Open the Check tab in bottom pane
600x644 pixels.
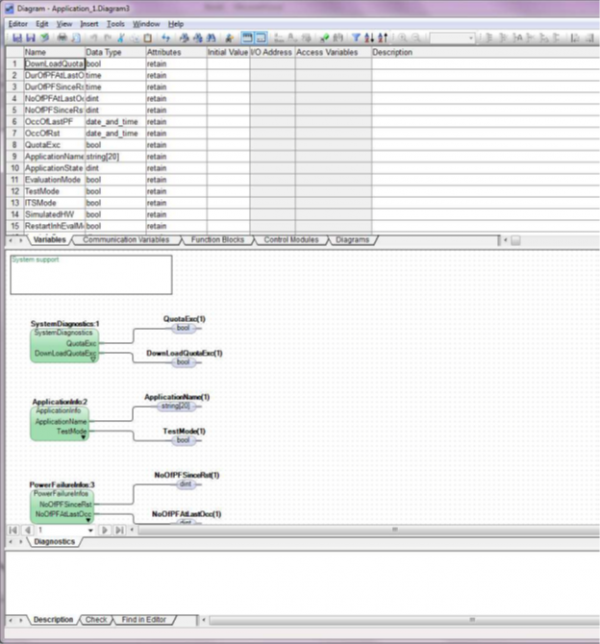click(x=97, y=620)
